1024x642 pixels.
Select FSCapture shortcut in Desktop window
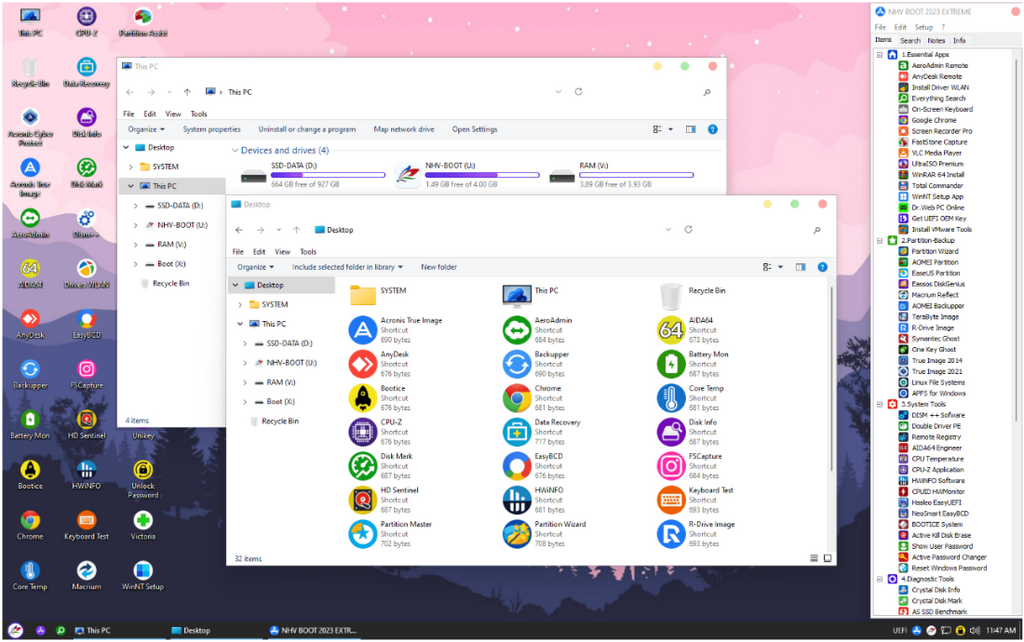(x=690, y=466)
